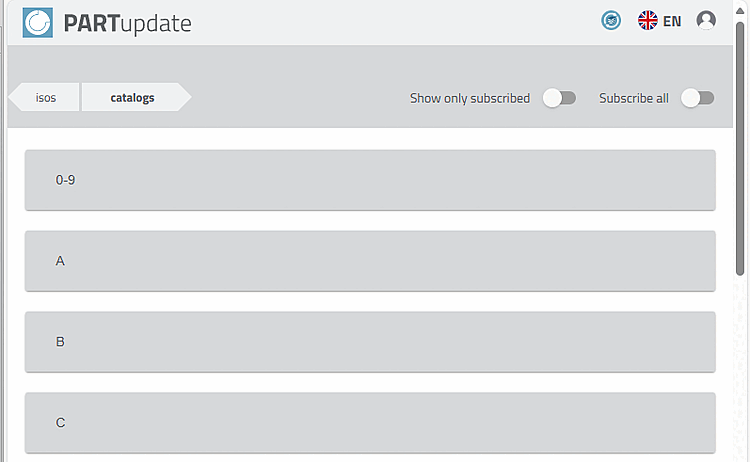Screen dimensions: 750x462
Task: Click the scrollbar track below the thumb
Action: pos(740,370)
